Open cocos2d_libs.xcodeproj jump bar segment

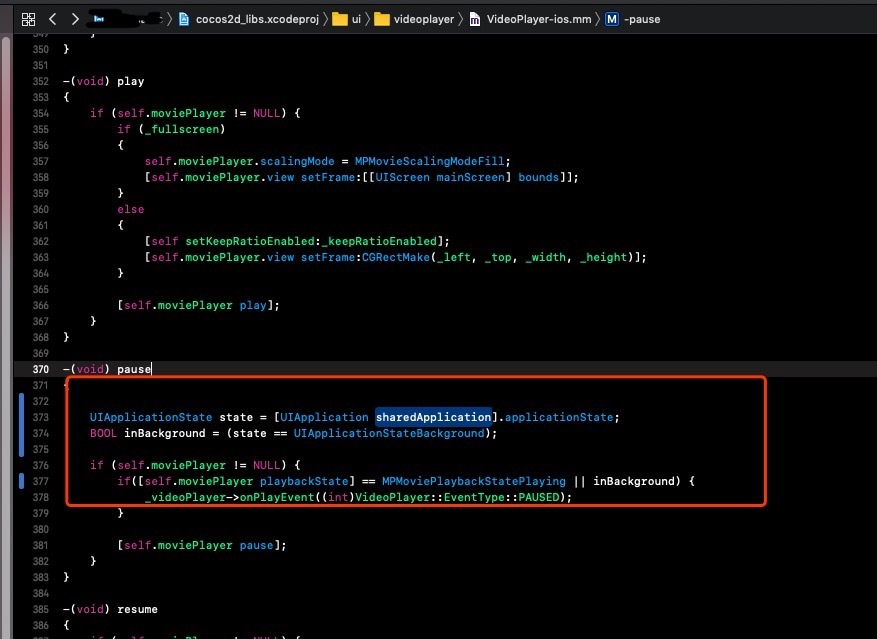coord(257,20)
